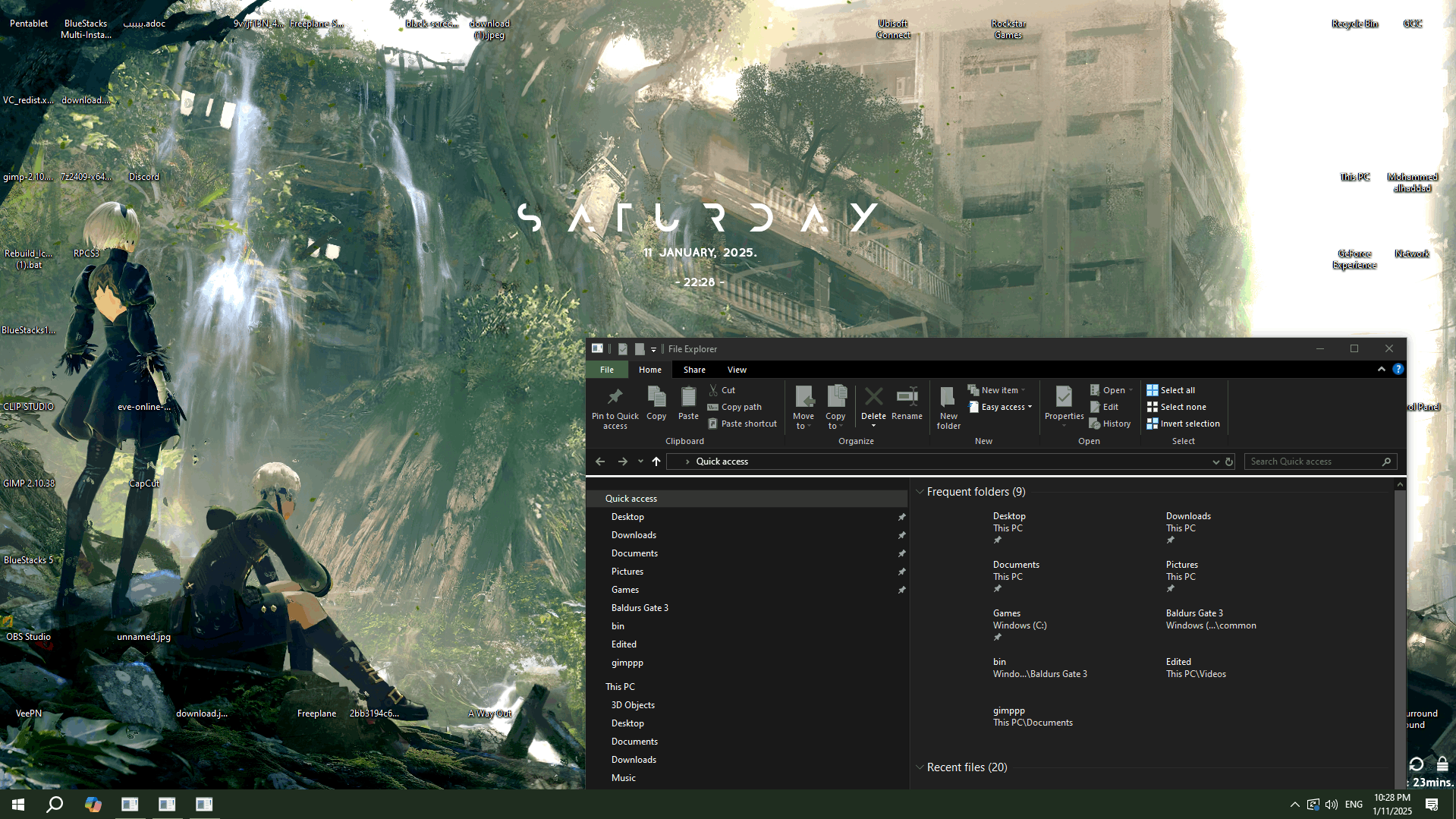
Task: Open the recent locations dropdown arrow
Action: click(640, 461)
